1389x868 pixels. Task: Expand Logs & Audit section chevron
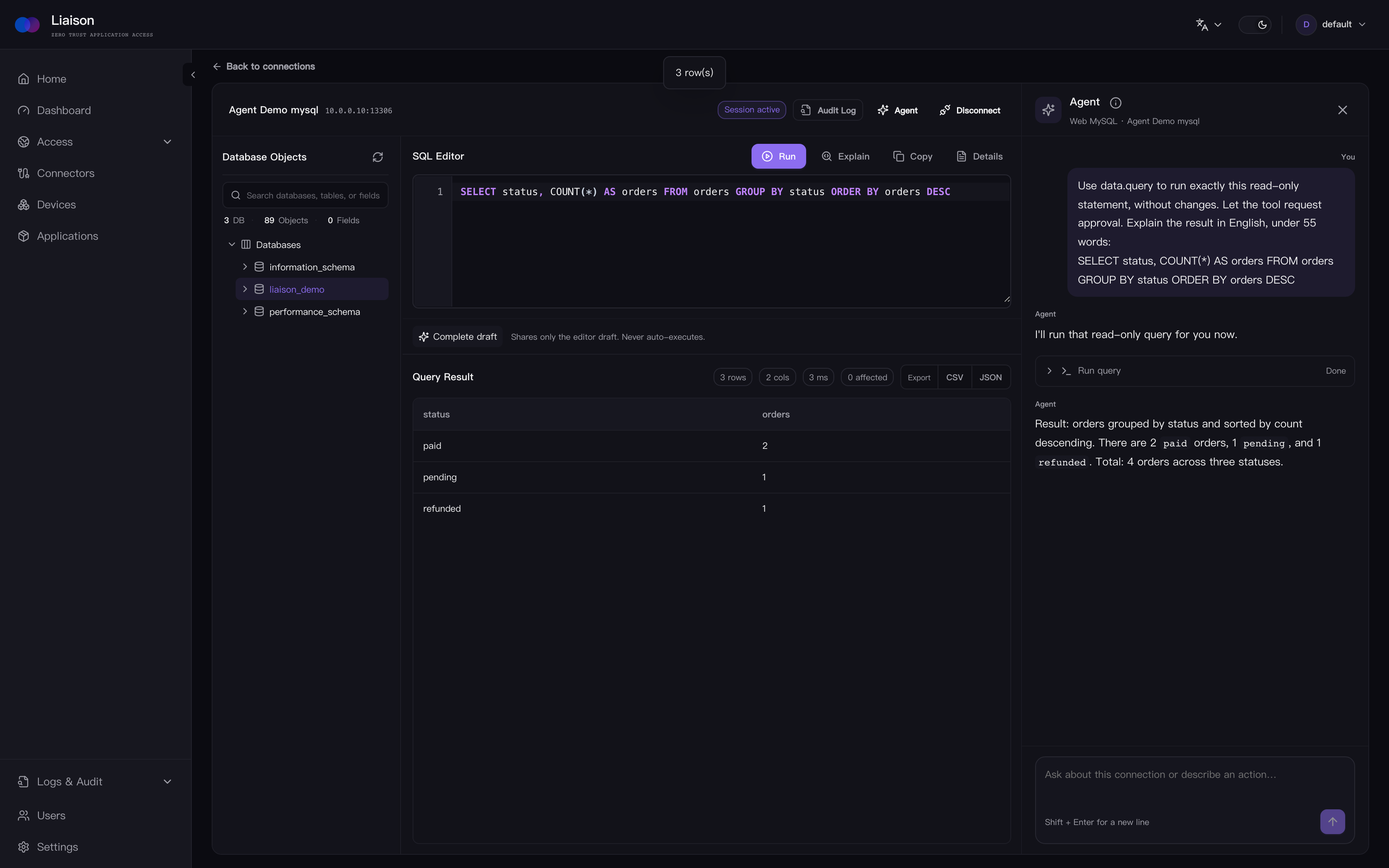coord(167,782)
